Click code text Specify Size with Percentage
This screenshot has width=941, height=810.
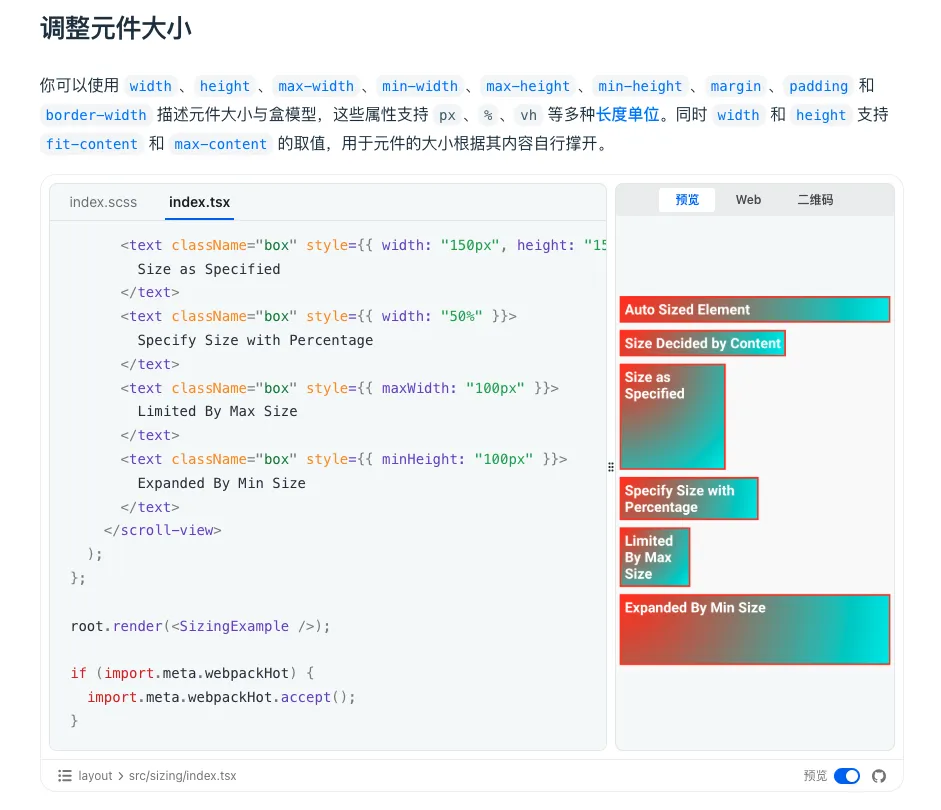pyautogui.click(x=255, y=340)
